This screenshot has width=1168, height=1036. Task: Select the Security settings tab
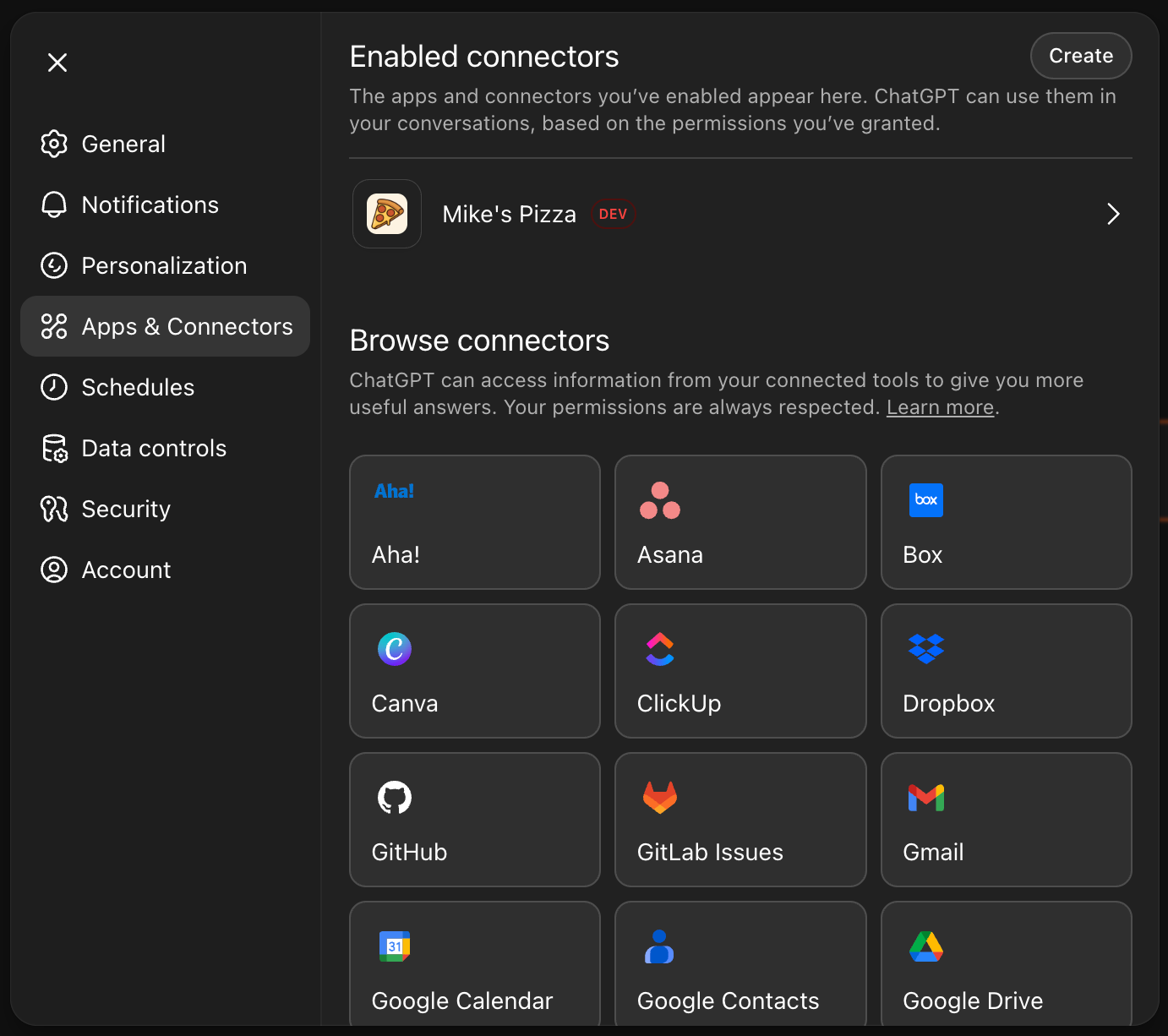[126, 510]
